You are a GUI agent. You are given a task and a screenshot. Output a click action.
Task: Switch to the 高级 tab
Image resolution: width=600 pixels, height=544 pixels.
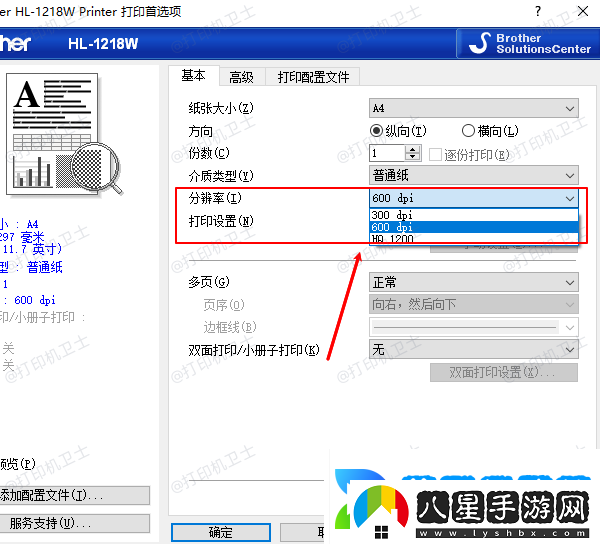241,77
